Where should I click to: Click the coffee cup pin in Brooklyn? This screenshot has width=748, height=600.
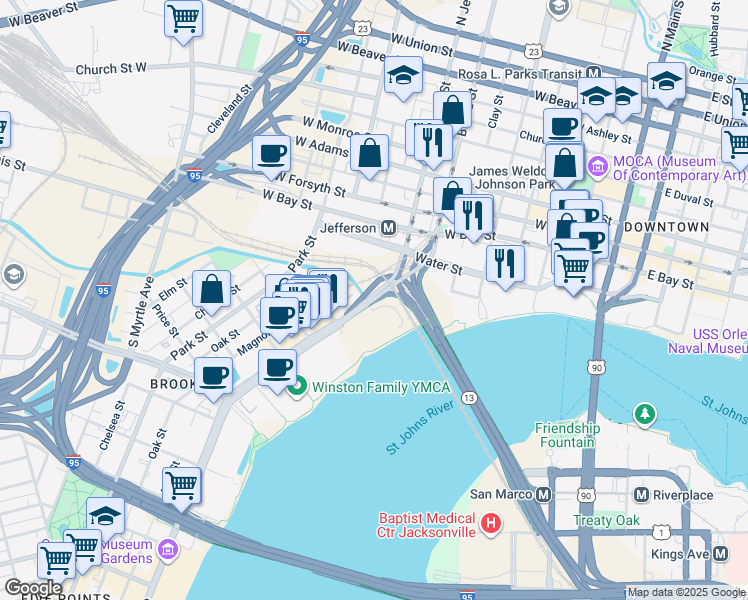point(213,377)
